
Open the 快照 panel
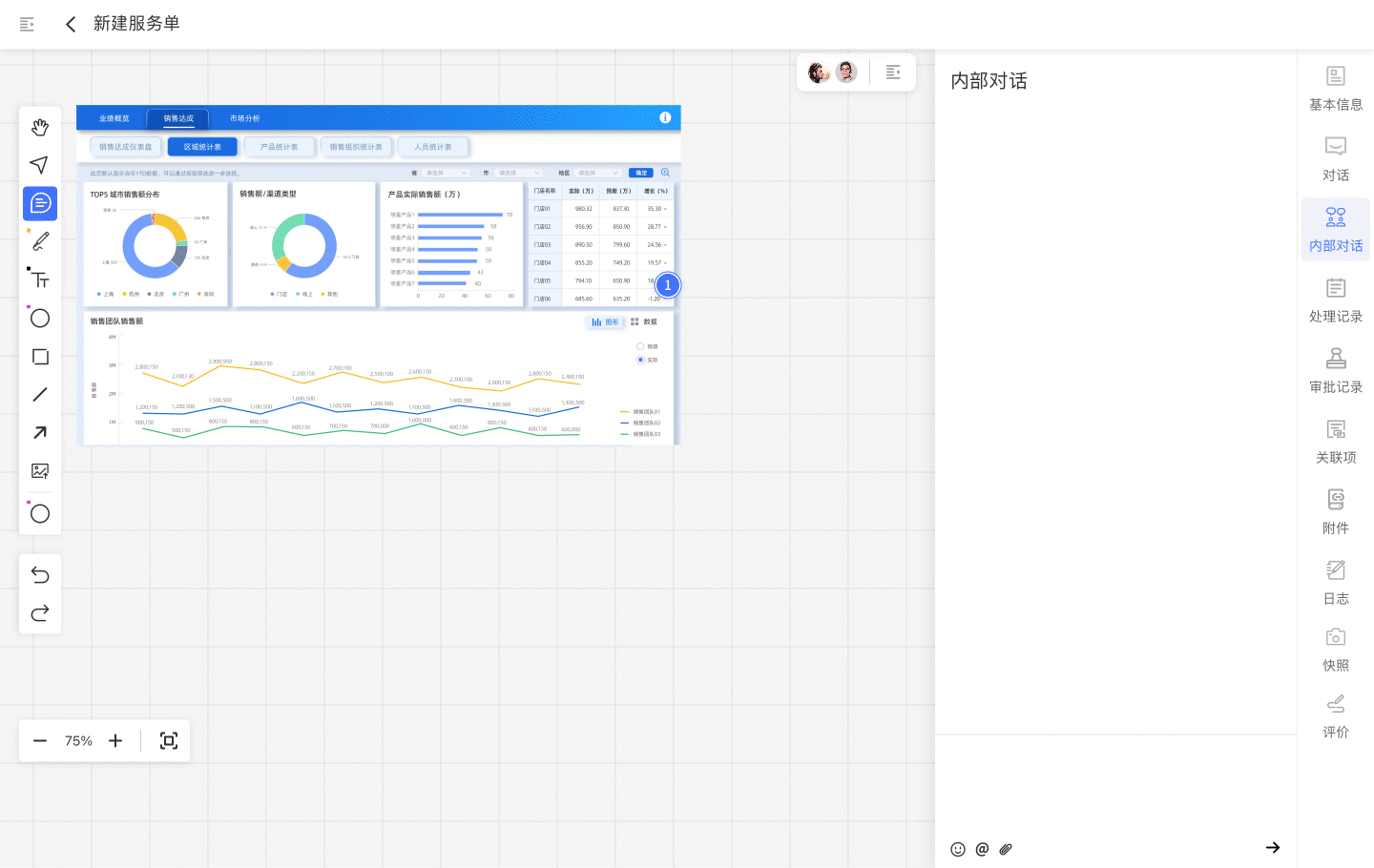point(1336,650)
